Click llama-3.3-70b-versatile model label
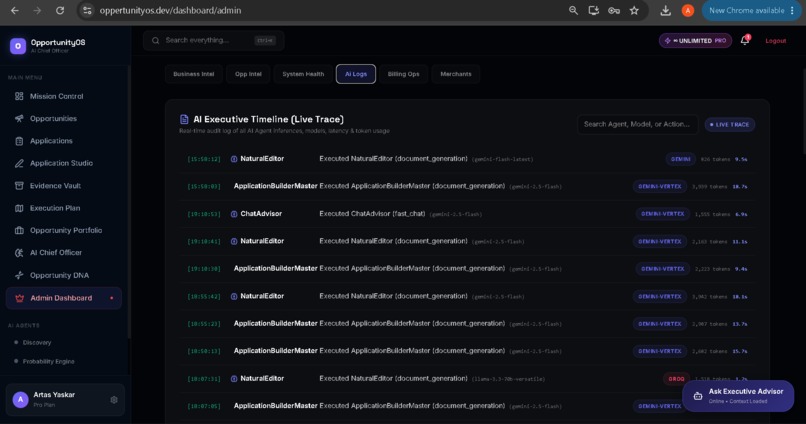This screenshot has height=424, width=806. [508, 379]
